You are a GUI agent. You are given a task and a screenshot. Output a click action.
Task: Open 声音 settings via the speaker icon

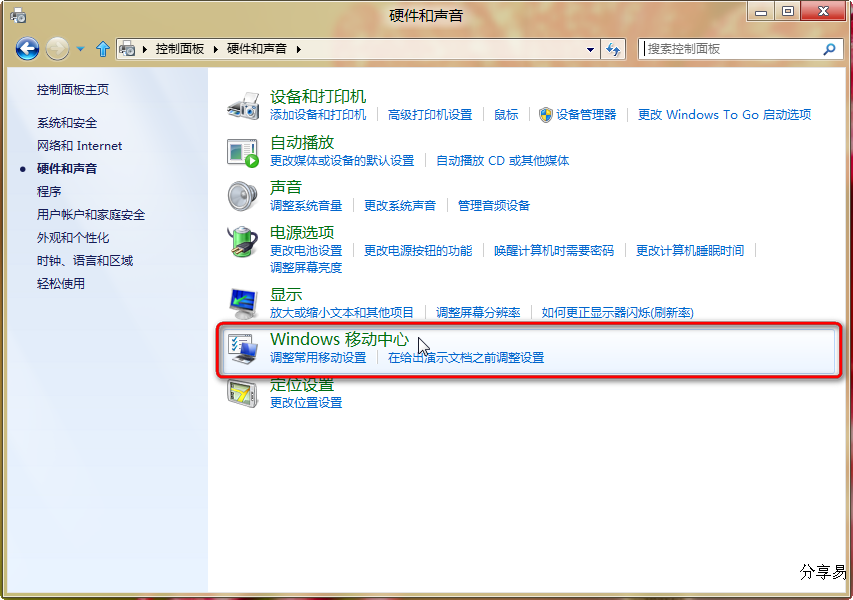point(241,198)
